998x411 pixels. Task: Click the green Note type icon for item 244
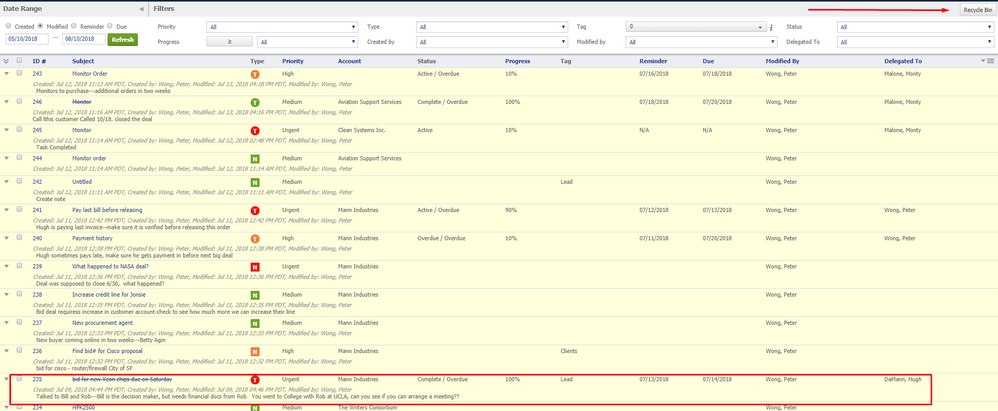(255, 158)
